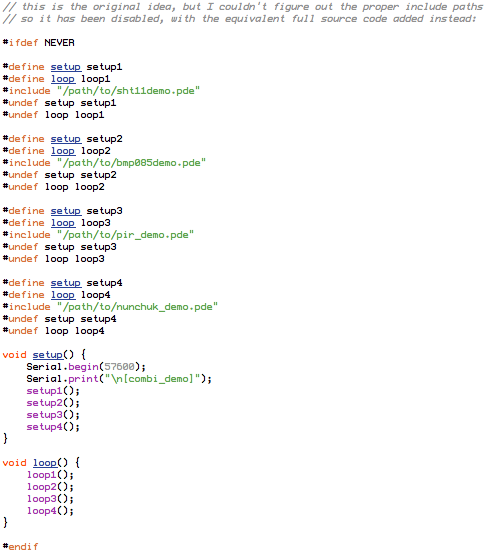The height and width of the screenshot is (553, 485).
Task: Click the sht11demo.pde include path string
Action: [x=128, y=91]
